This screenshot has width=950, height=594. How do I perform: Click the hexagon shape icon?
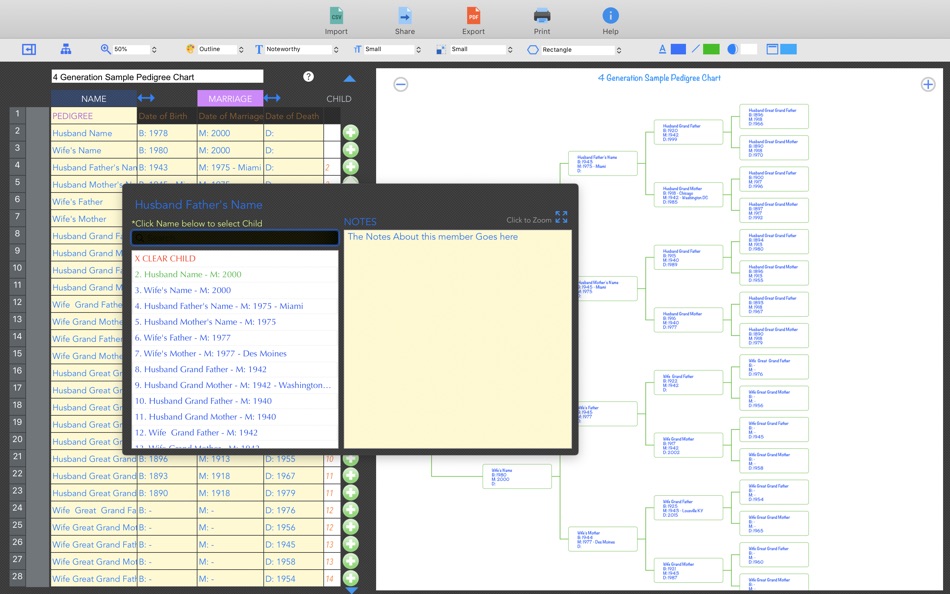[533, 50]
